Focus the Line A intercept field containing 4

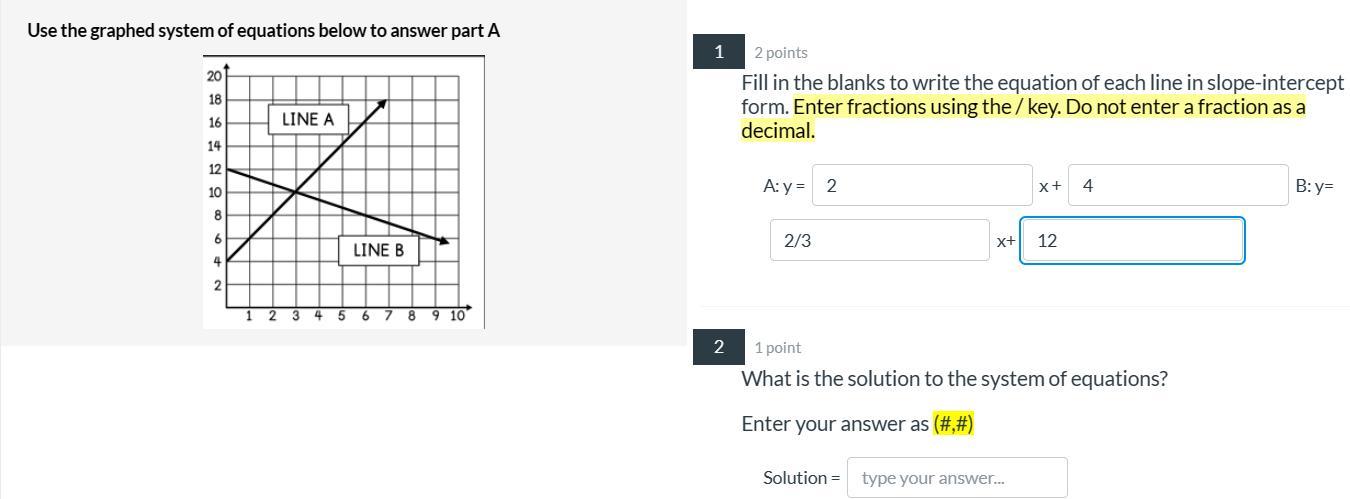[1177, 185]
